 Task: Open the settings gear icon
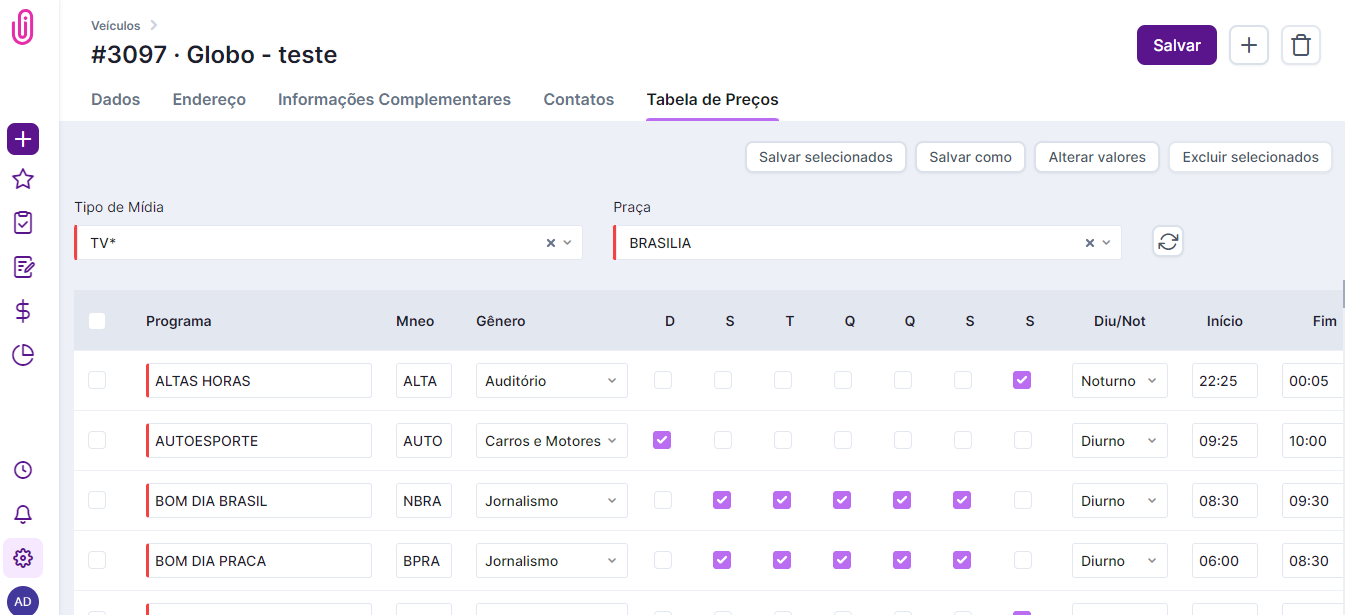tap(23, 558)
